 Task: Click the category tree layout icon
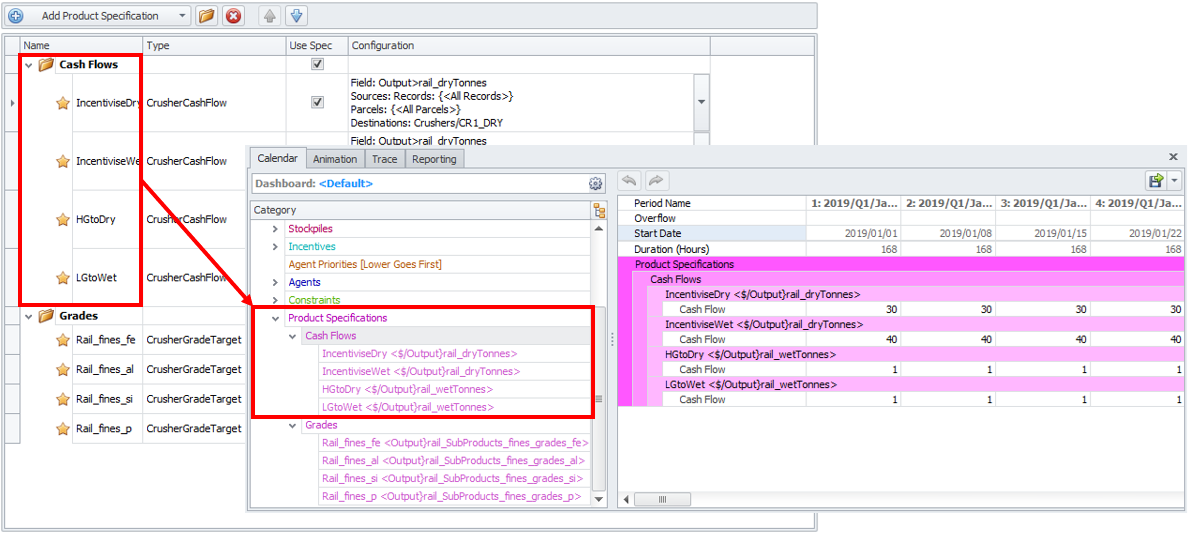coord(599,211)
